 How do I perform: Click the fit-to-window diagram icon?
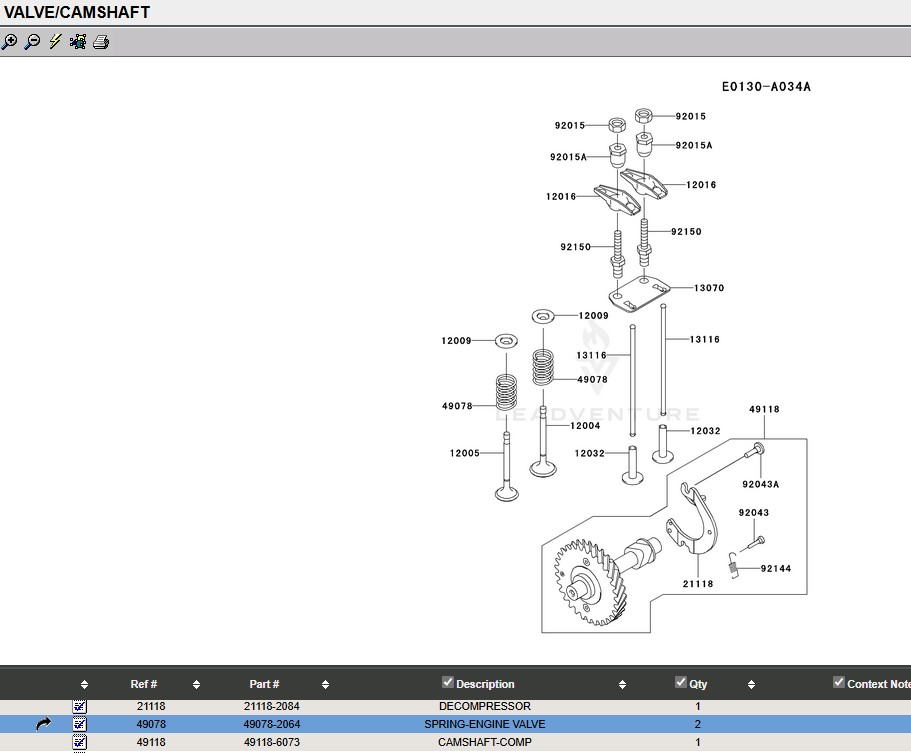coord(78,42)
